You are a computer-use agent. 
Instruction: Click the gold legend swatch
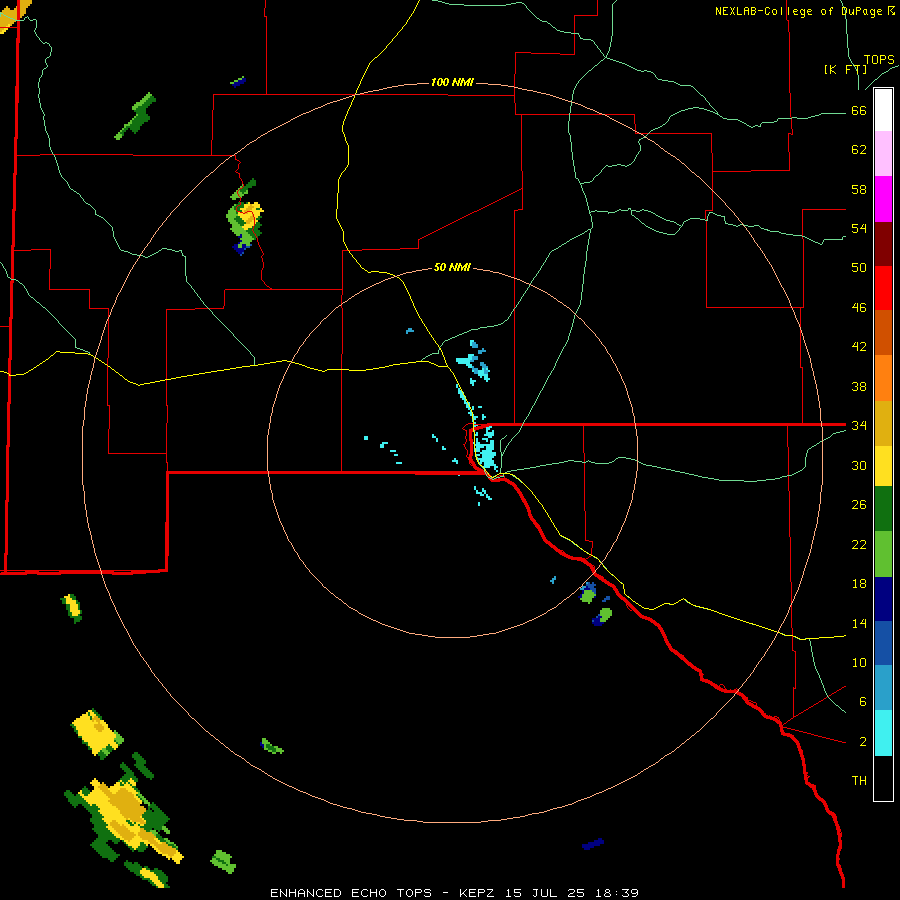coord(883,423)
